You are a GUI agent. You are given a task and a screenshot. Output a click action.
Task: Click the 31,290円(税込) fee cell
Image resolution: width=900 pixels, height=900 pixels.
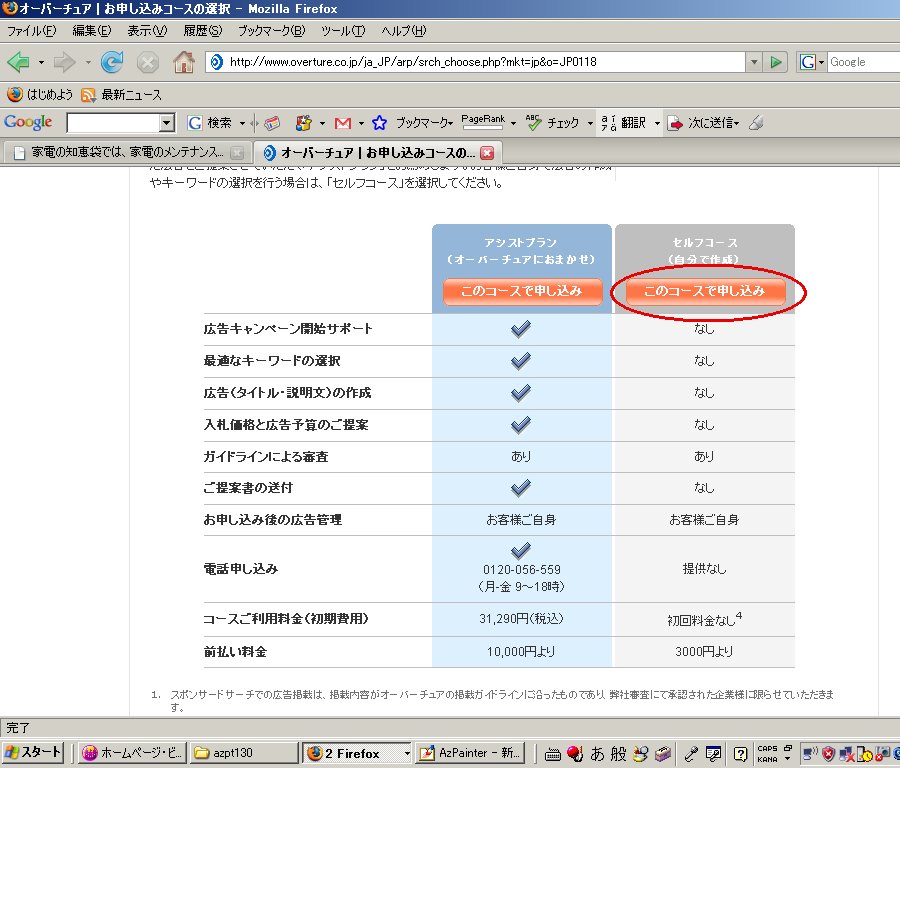pos(521,619)
